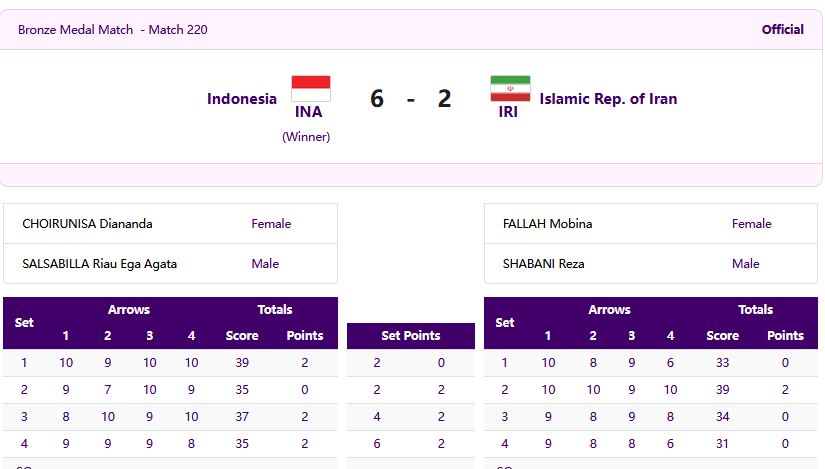Click the Official status label
This screenshot has height=469, width=825.
pyautogui.click(x=782, y=29)
